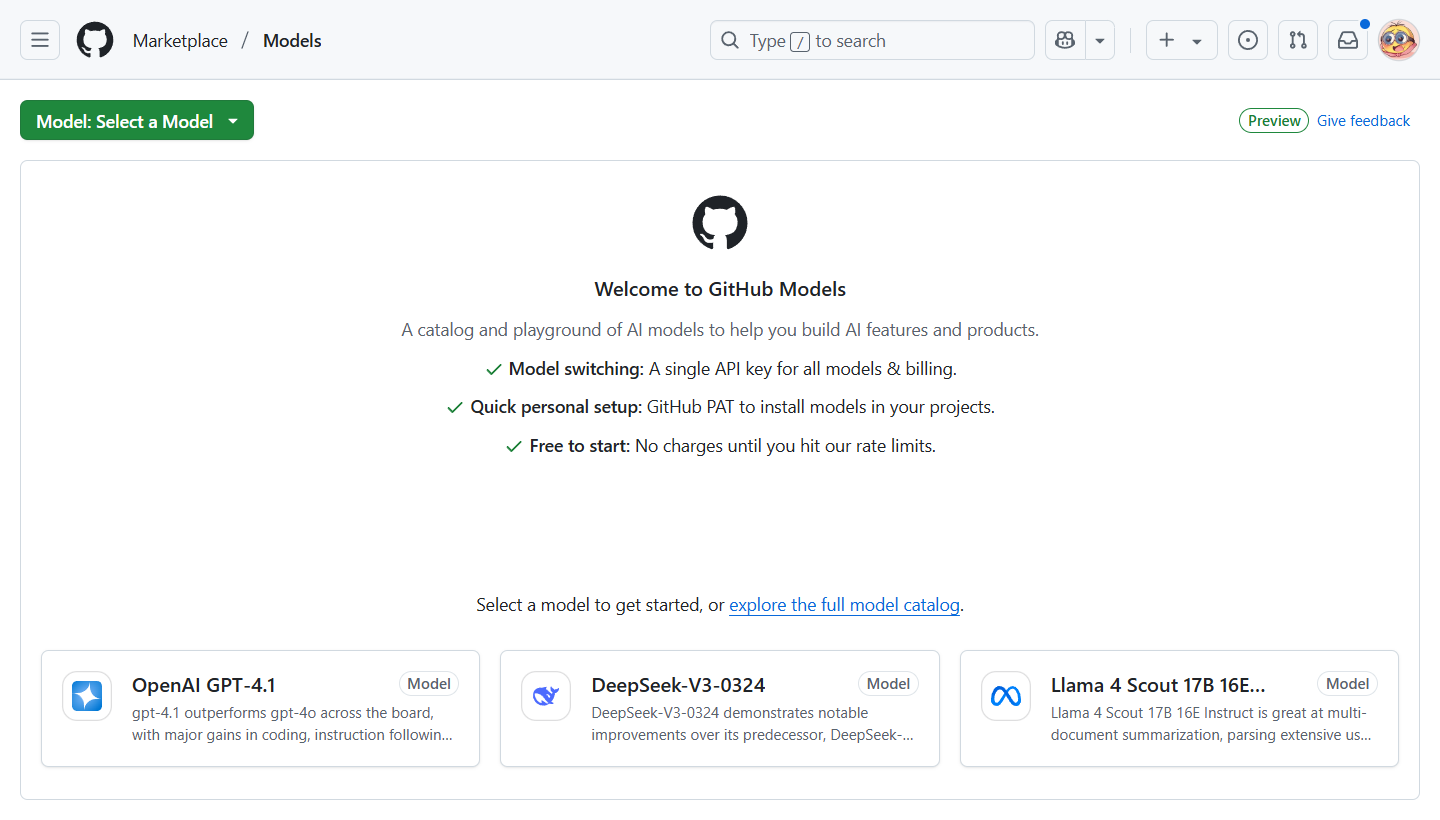Click the Llama 4 Scout description text
1440x820 pixels.
pyautogui.click(x=1211, y=724)
